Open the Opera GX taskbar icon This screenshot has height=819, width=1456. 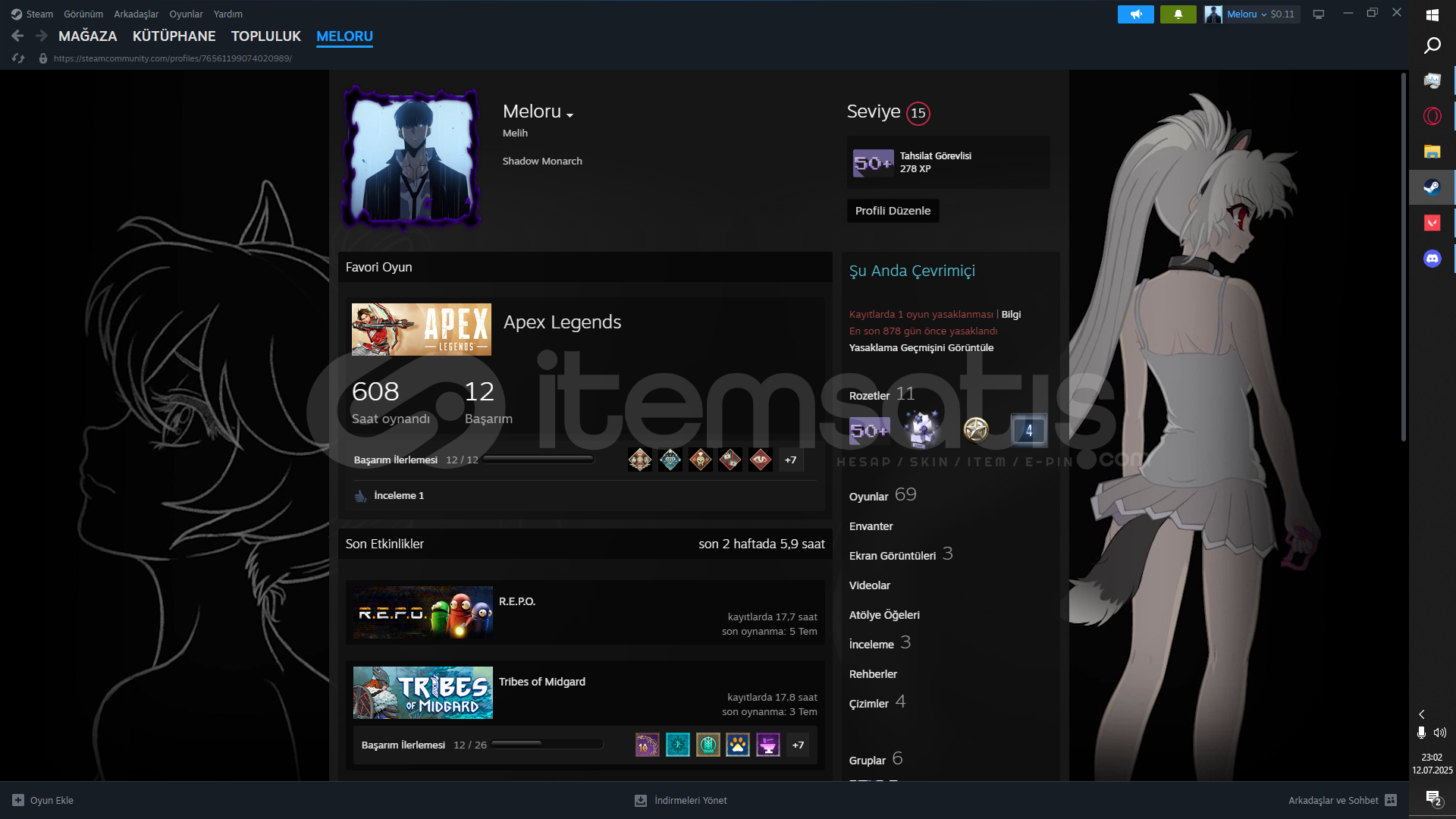[x=1432, y=116]
